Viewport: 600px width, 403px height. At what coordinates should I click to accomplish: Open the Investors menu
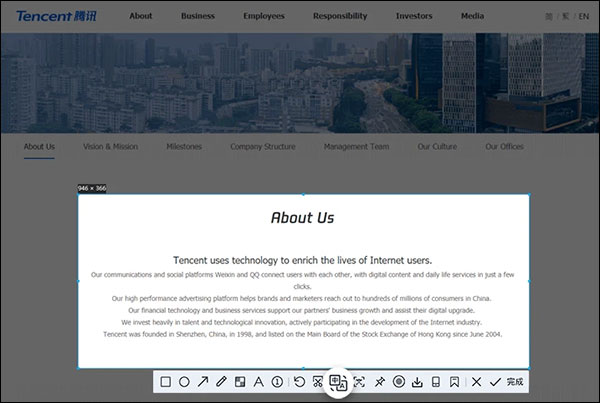click(x=414, y=16)
